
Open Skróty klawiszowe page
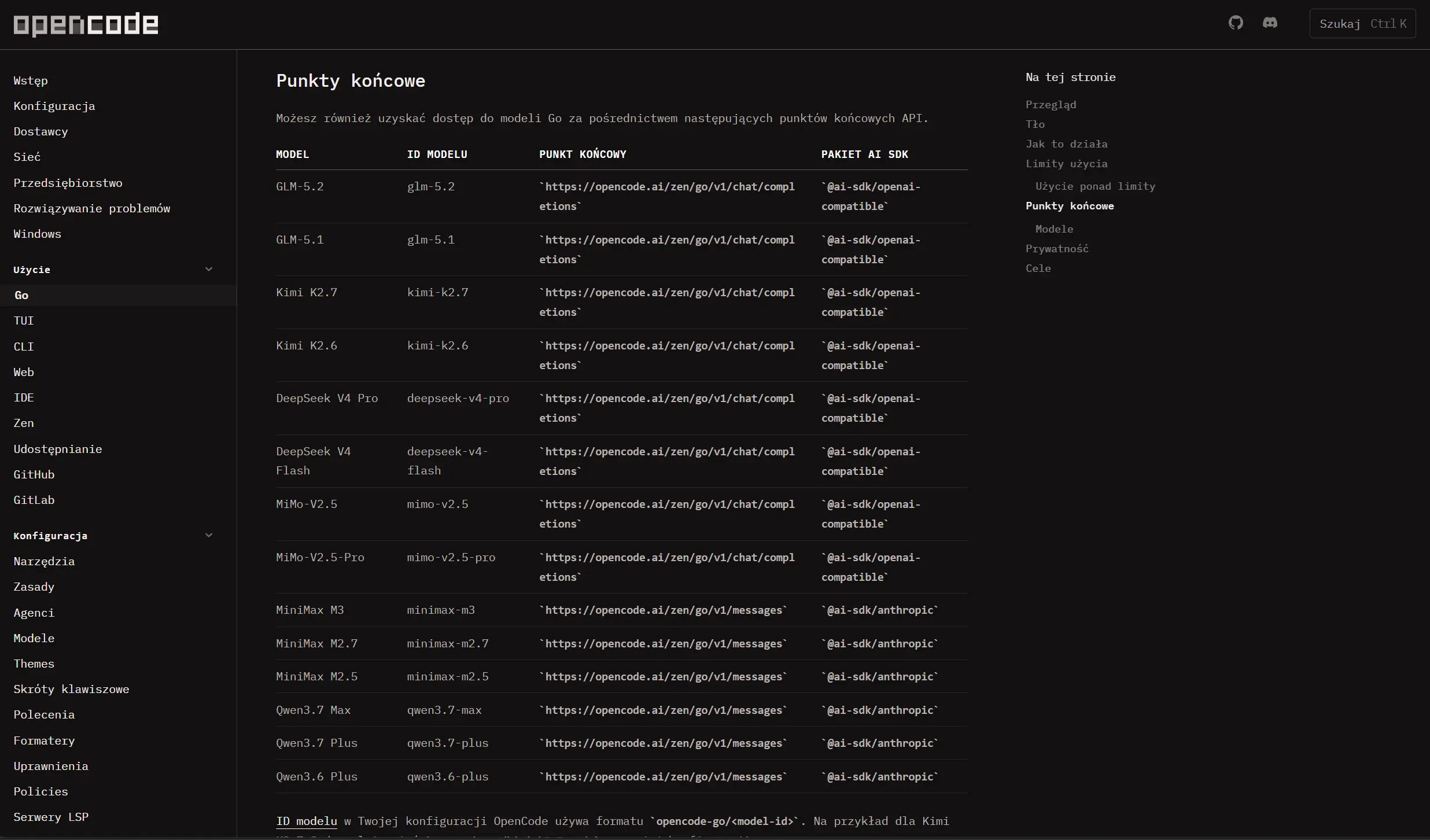pyautogui.click(x=71, y=689)
